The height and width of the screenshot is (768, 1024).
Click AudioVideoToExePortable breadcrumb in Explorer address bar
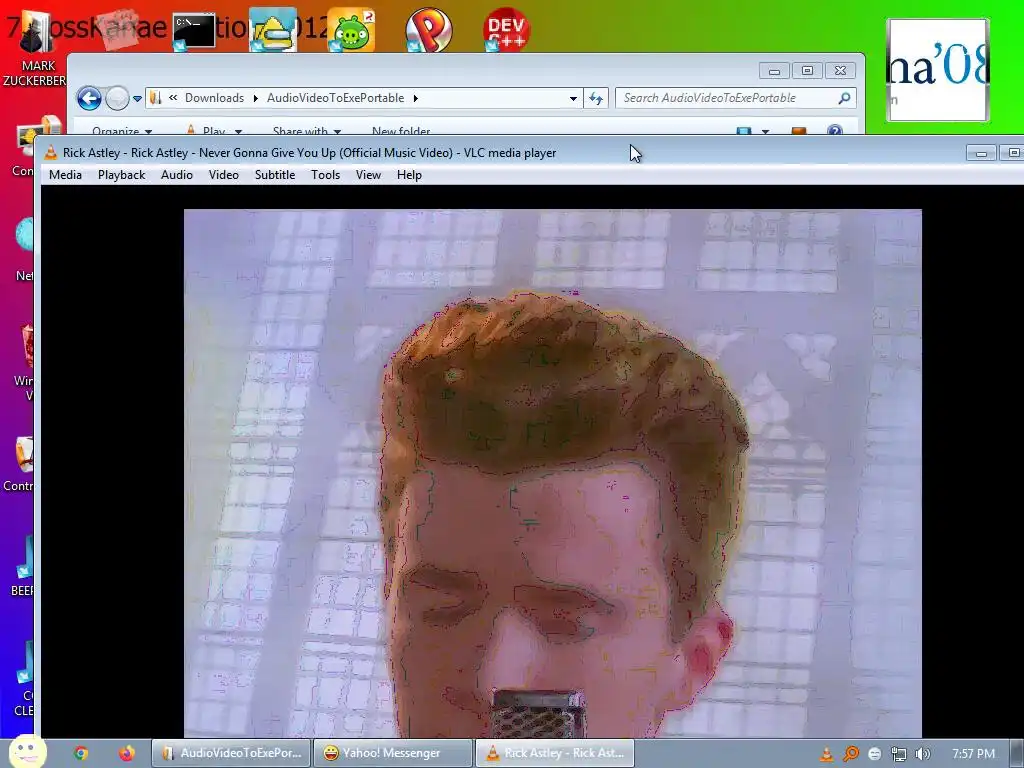(335, 98)
